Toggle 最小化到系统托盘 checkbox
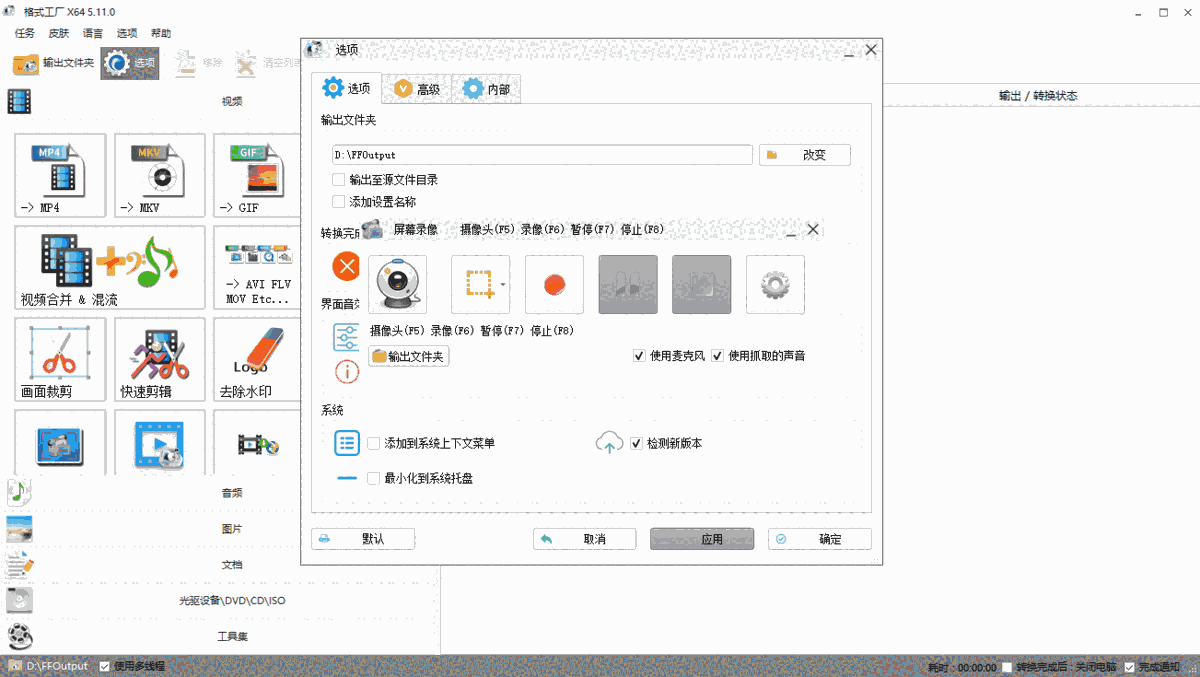Image resolution: width=1200 pixels, height=677 pixels. tap(374, 479)
